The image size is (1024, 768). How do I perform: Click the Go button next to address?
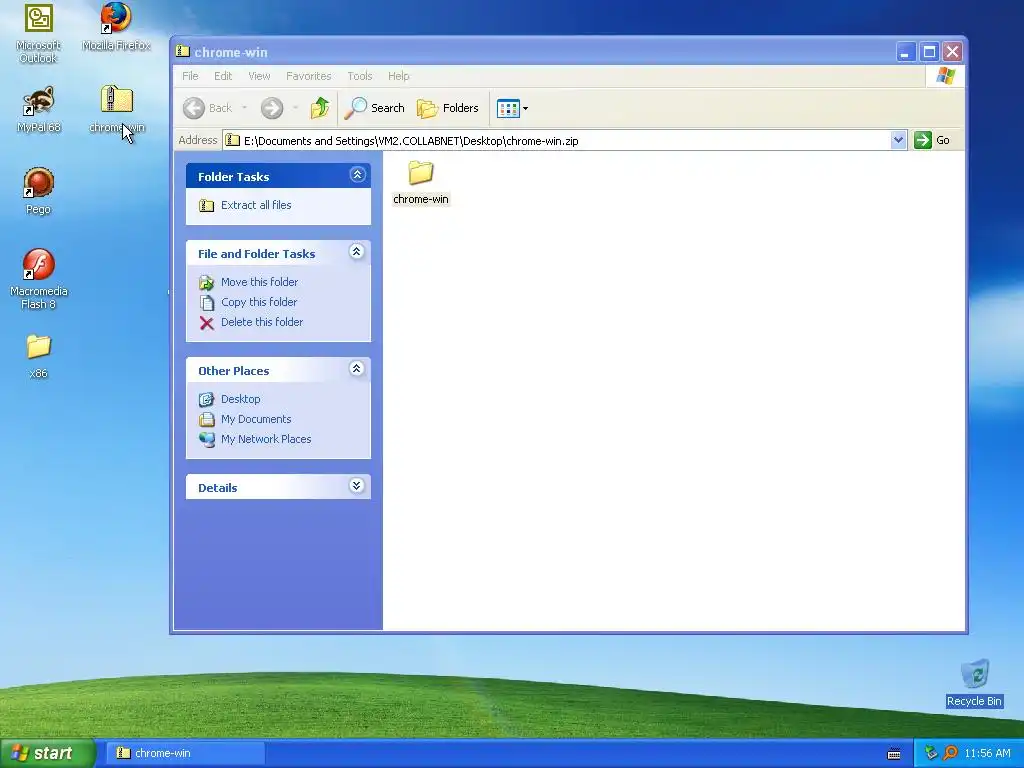coord(932,140)
